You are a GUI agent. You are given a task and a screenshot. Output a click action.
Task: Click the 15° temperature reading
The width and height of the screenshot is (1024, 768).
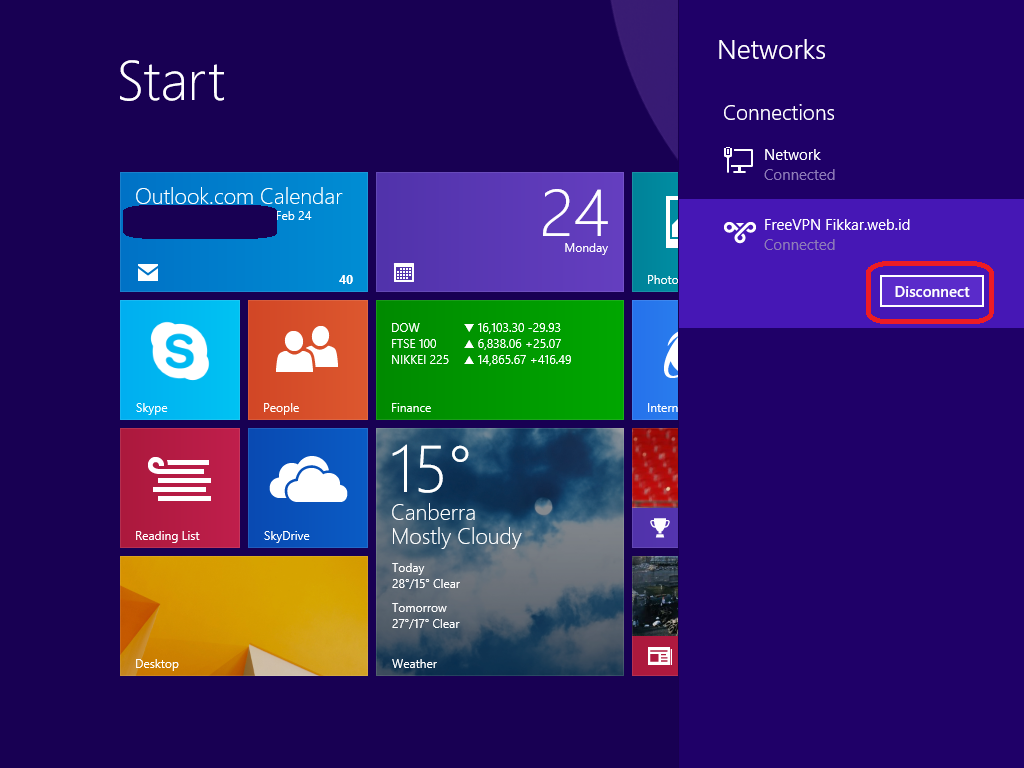(x=430, y=468)
